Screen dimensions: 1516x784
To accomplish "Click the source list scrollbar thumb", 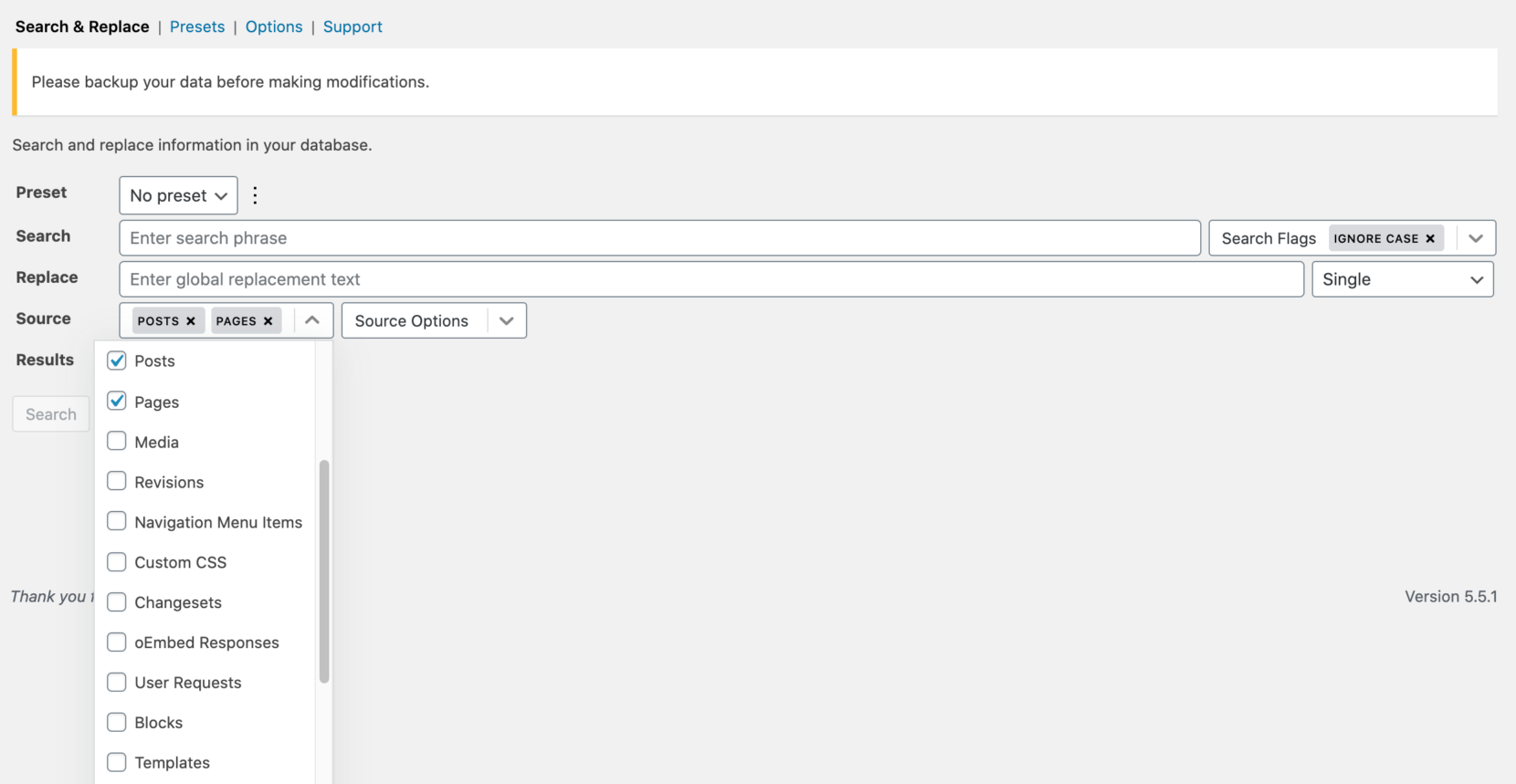I will 324,571.
